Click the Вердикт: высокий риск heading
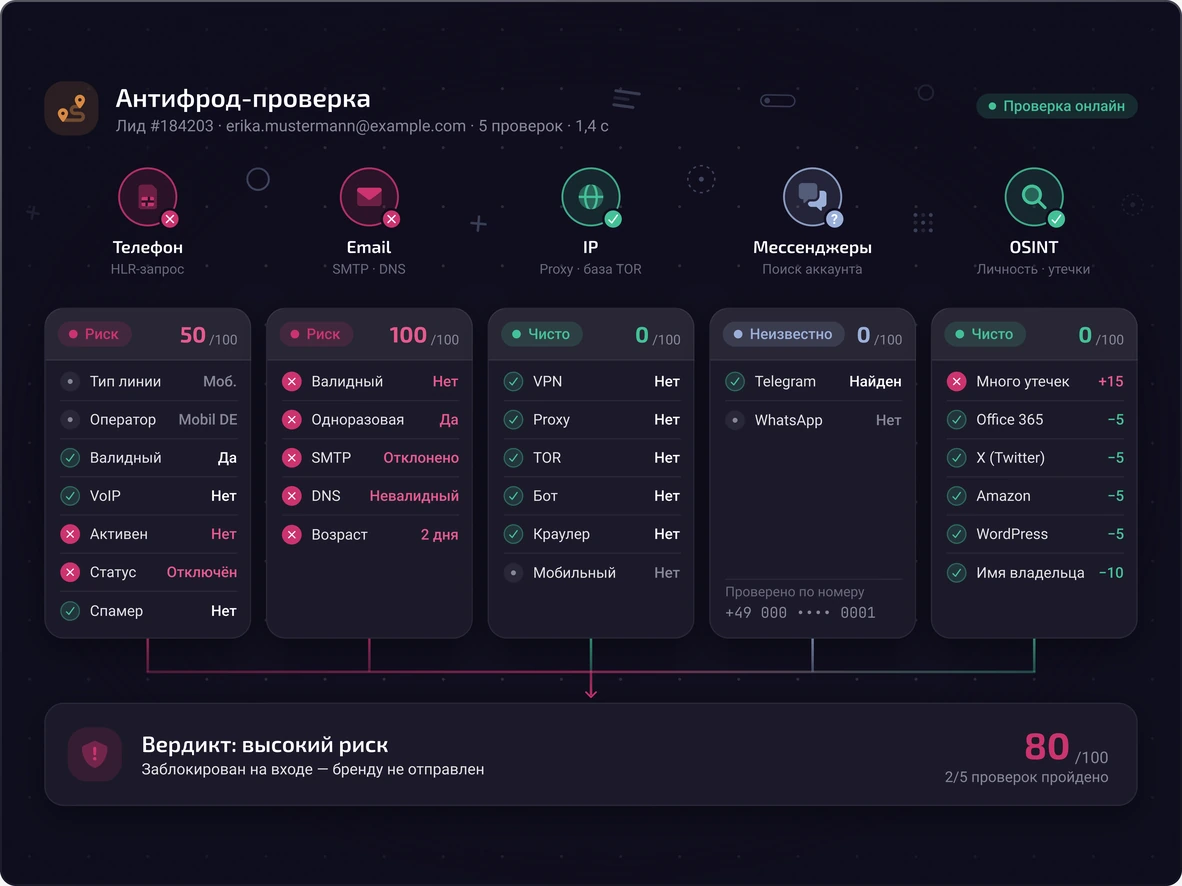The image size is (1182, 886). pos(265,745)
